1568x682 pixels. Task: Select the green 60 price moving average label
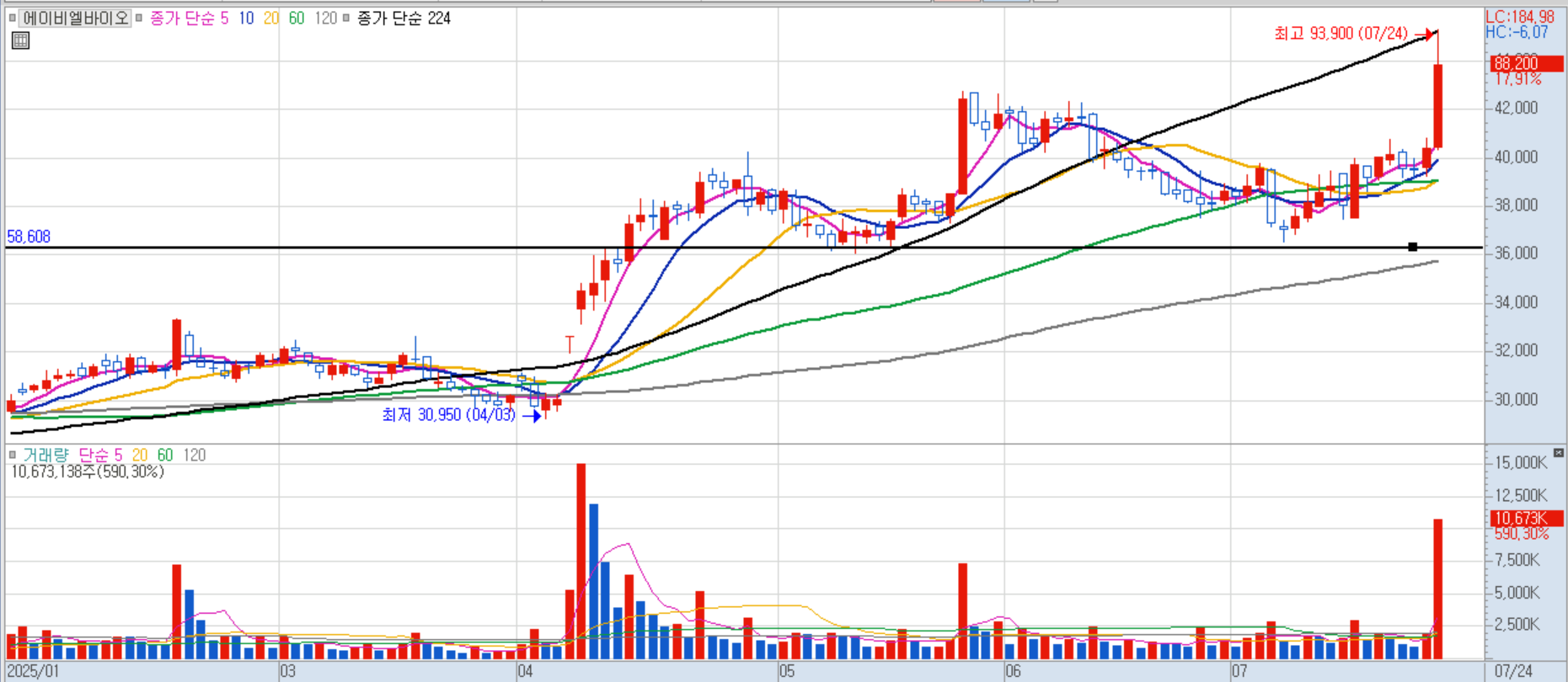(x=297, y=18)
